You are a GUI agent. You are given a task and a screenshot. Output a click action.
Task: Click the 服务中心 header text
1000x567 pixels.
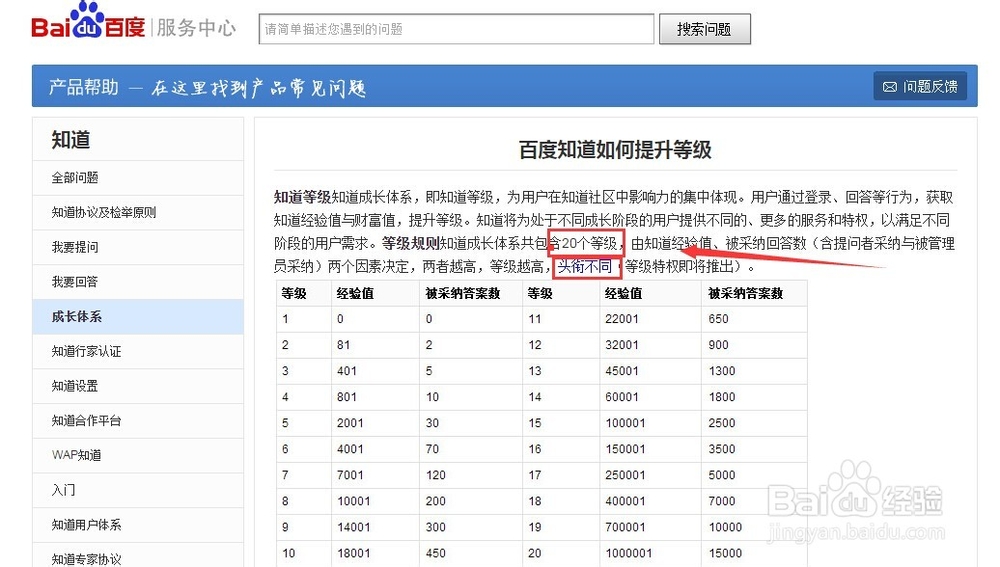[x=196, y=28]
